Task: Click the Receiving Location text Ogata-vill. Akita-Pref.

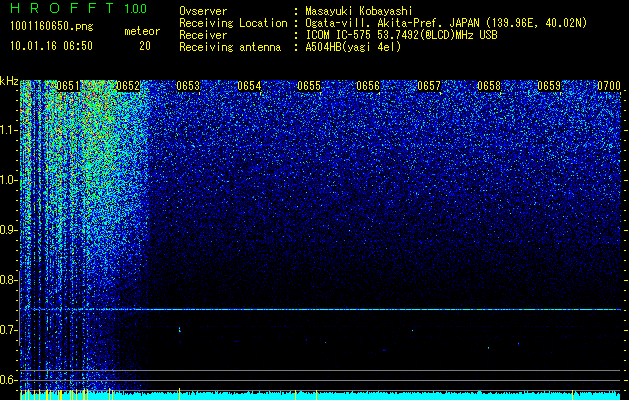Action: click(372, 23)
